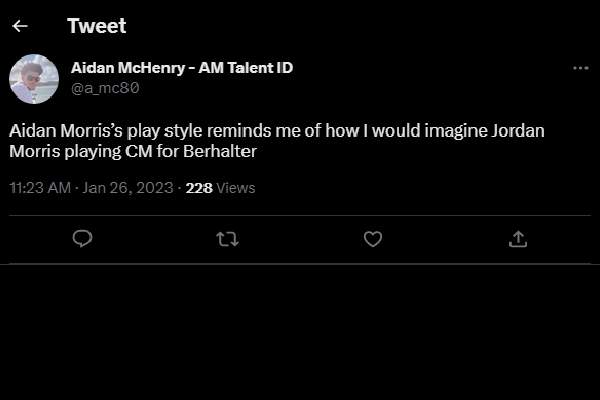Click the reply speech bubble icon
600x400 pixels.
pyautogui.click(x=83, y=239)
